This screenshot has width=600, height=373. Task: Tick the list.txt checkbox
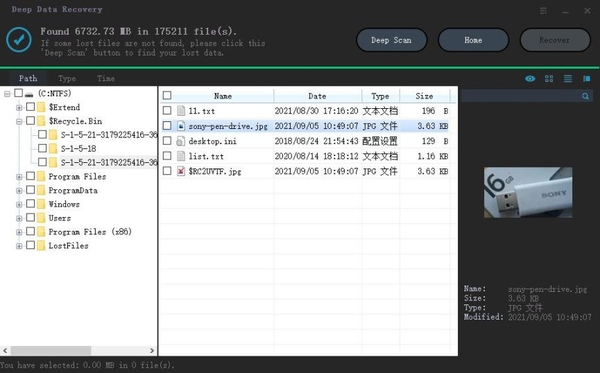click(167, 156)
